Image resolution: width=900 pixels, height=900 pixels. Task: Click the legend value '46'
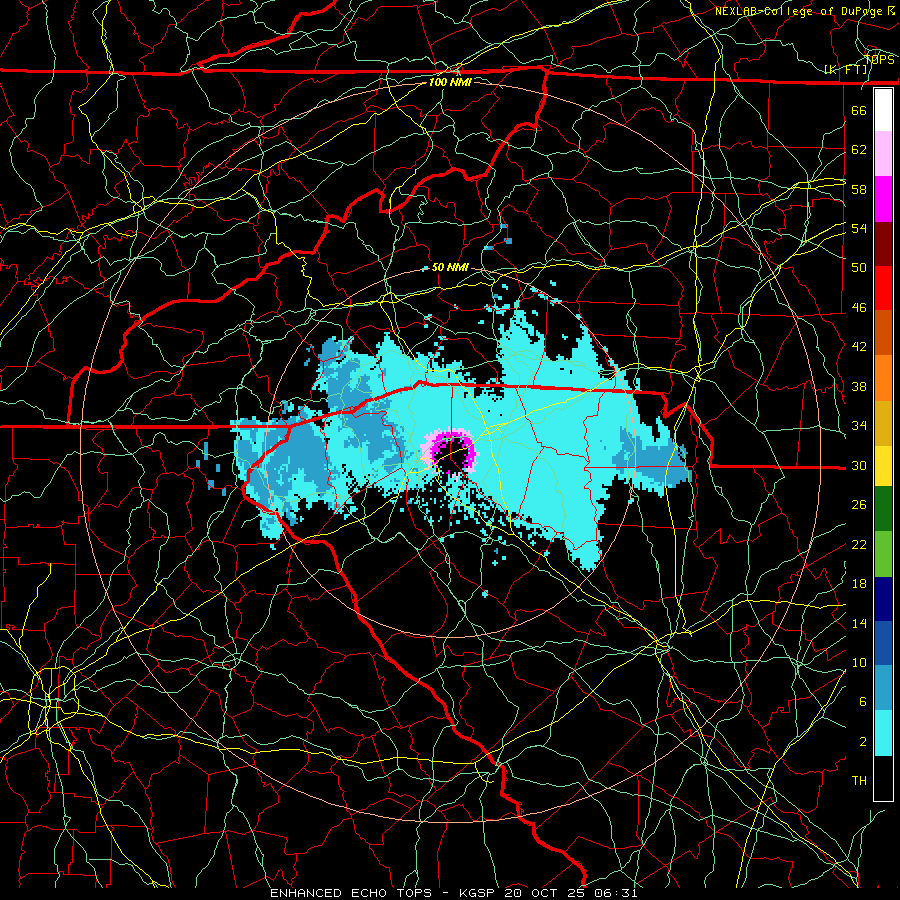[859, 308]
